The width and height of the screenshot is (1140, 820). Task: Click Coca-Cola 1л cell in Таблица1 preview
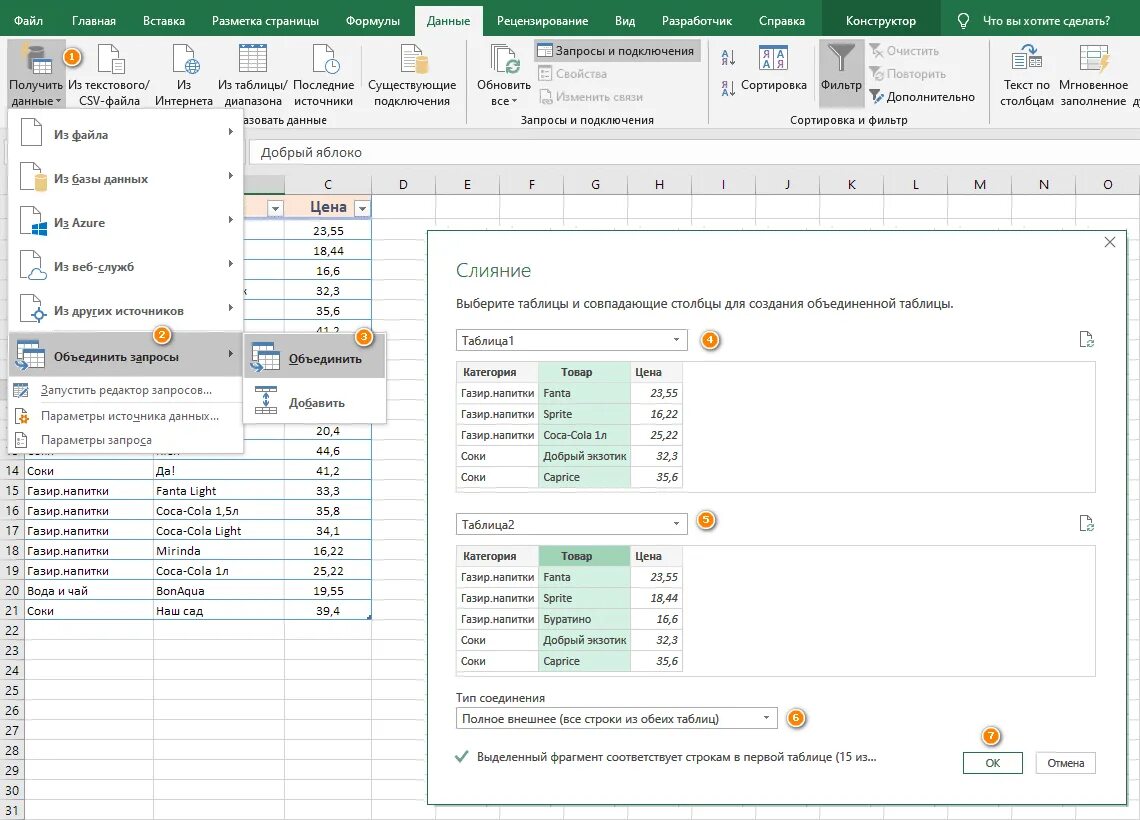[x=584, y=435]
